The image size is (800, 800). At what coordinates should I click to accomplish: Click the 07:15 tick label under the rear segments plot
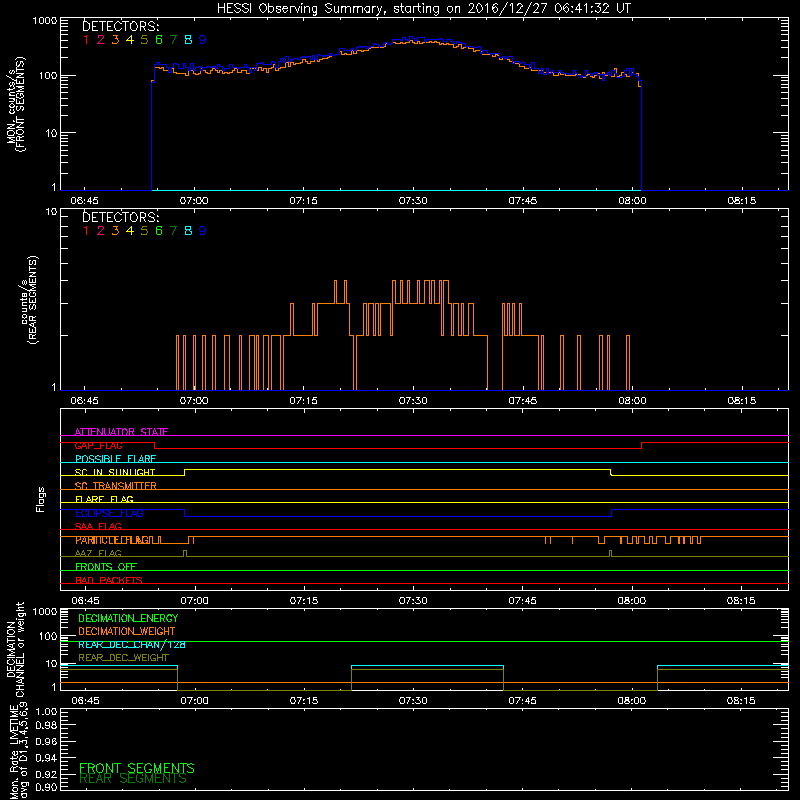[x=304, y=401]
